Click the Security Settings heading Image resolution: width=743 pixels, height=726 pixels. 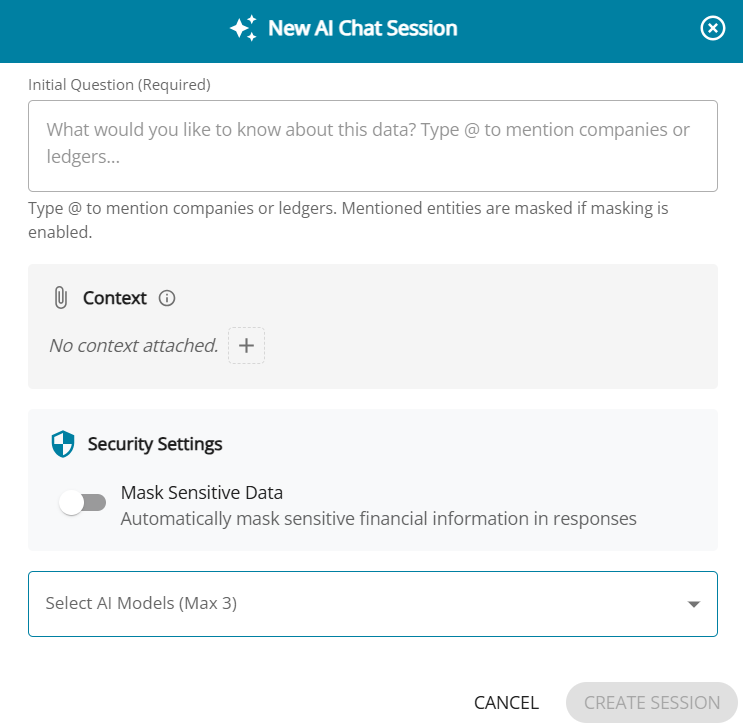(x=155, y=444)
